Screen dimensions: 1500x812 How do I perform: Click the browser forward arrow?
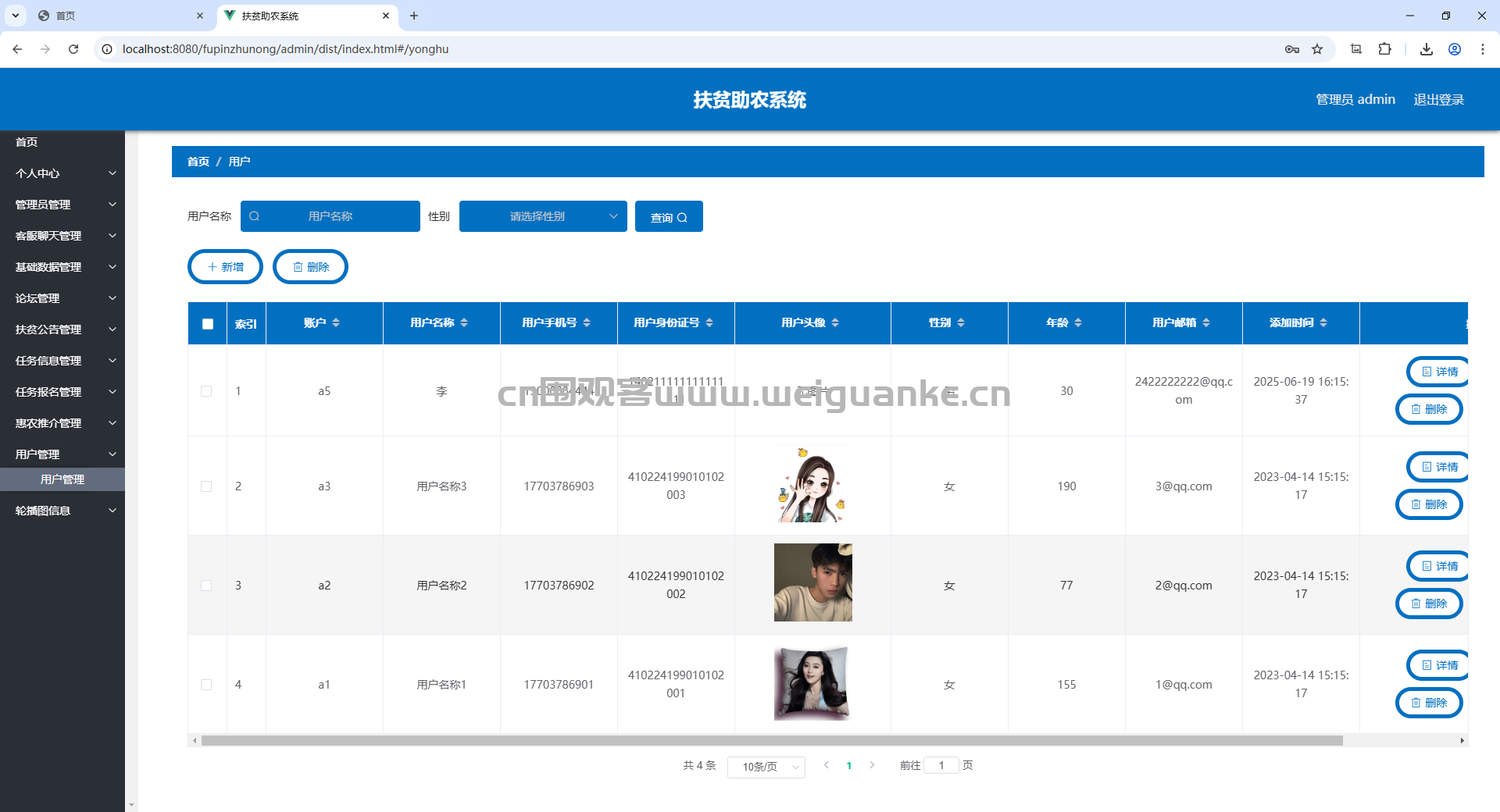[45, 48]
